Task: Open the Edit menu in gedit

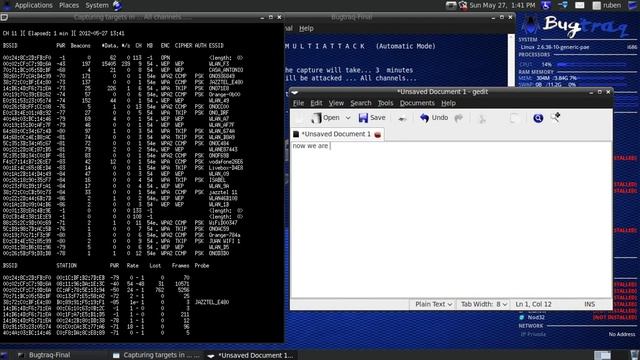Action: (x=316, y=103)
